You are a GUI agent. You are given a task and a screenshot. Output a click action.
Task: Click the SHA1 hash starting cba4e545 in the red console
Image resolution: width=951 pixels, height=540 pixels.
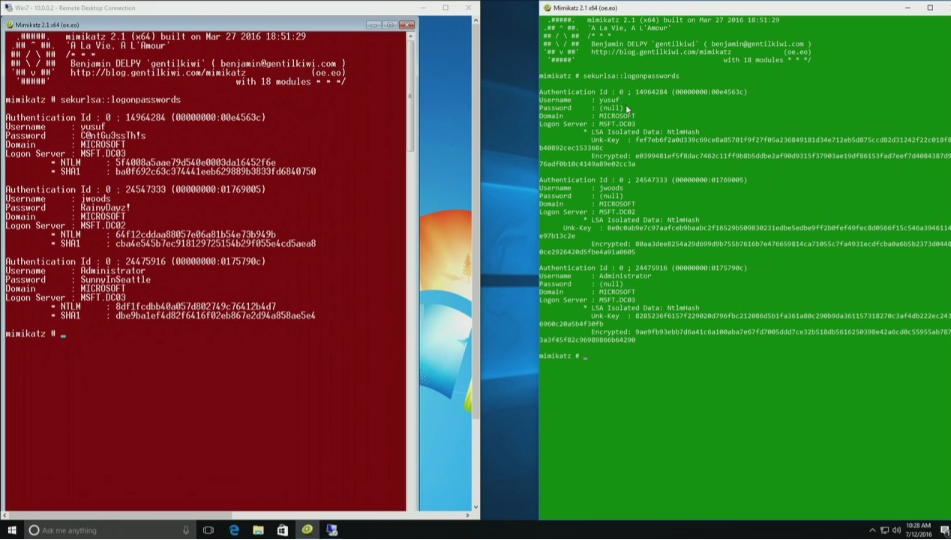pyautogui.click(x=215, y=243)
